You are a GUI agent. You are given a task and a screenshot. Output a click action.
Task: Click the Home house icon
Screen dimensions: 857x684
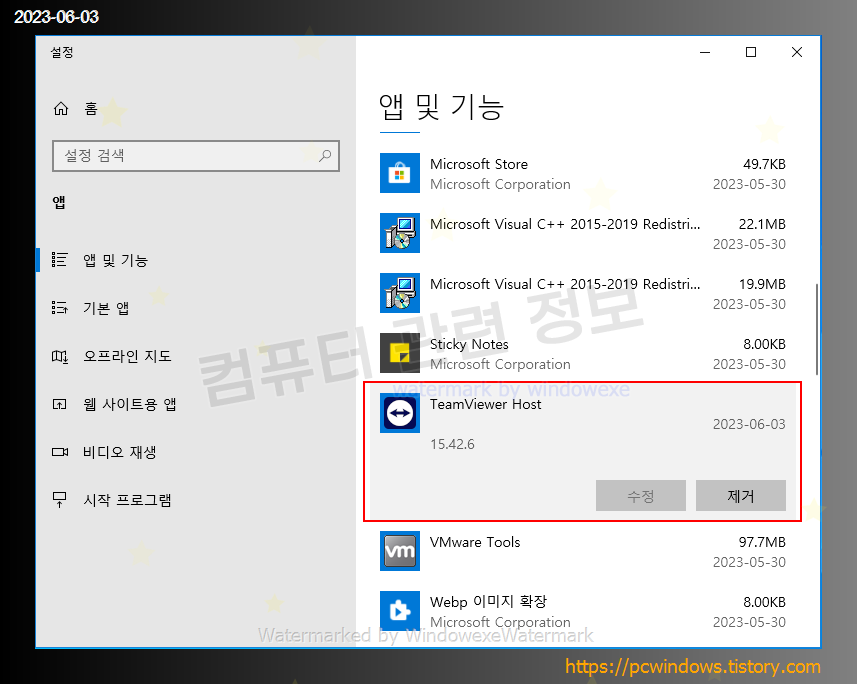click(x=61, y=109)
